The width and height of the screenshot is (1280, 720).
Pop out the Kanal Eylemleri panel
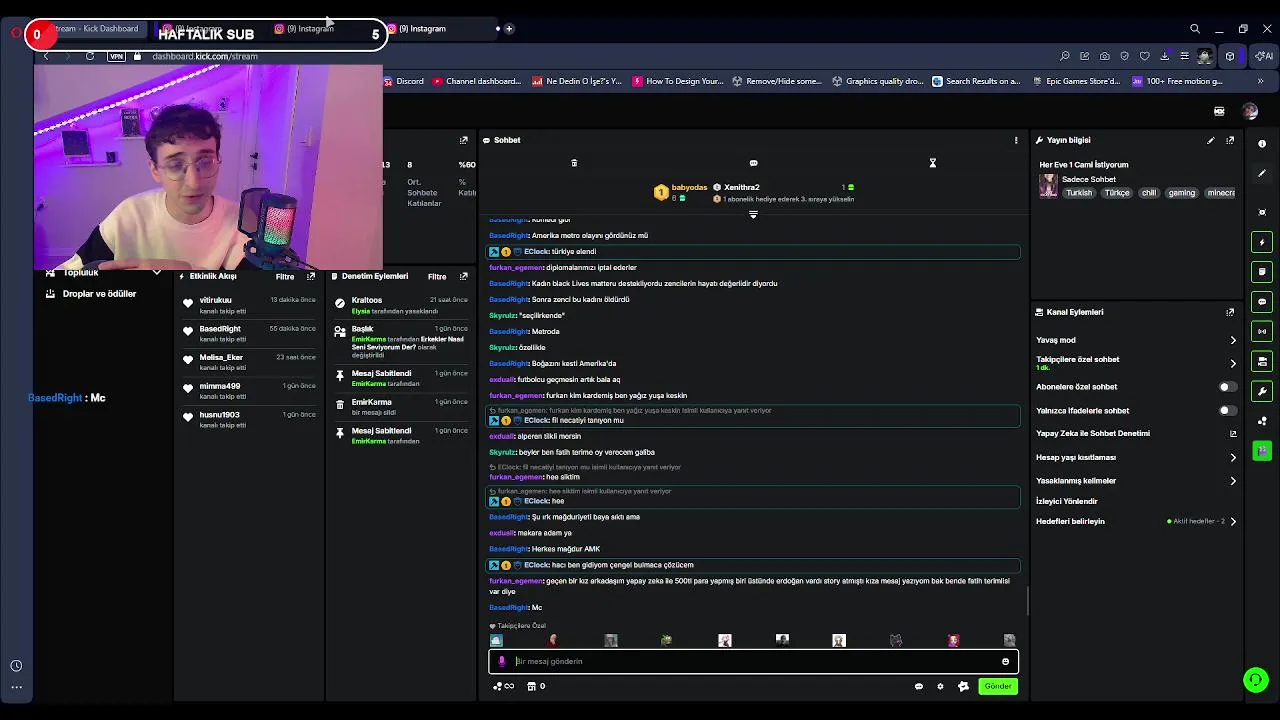[x=1230, y=312]
